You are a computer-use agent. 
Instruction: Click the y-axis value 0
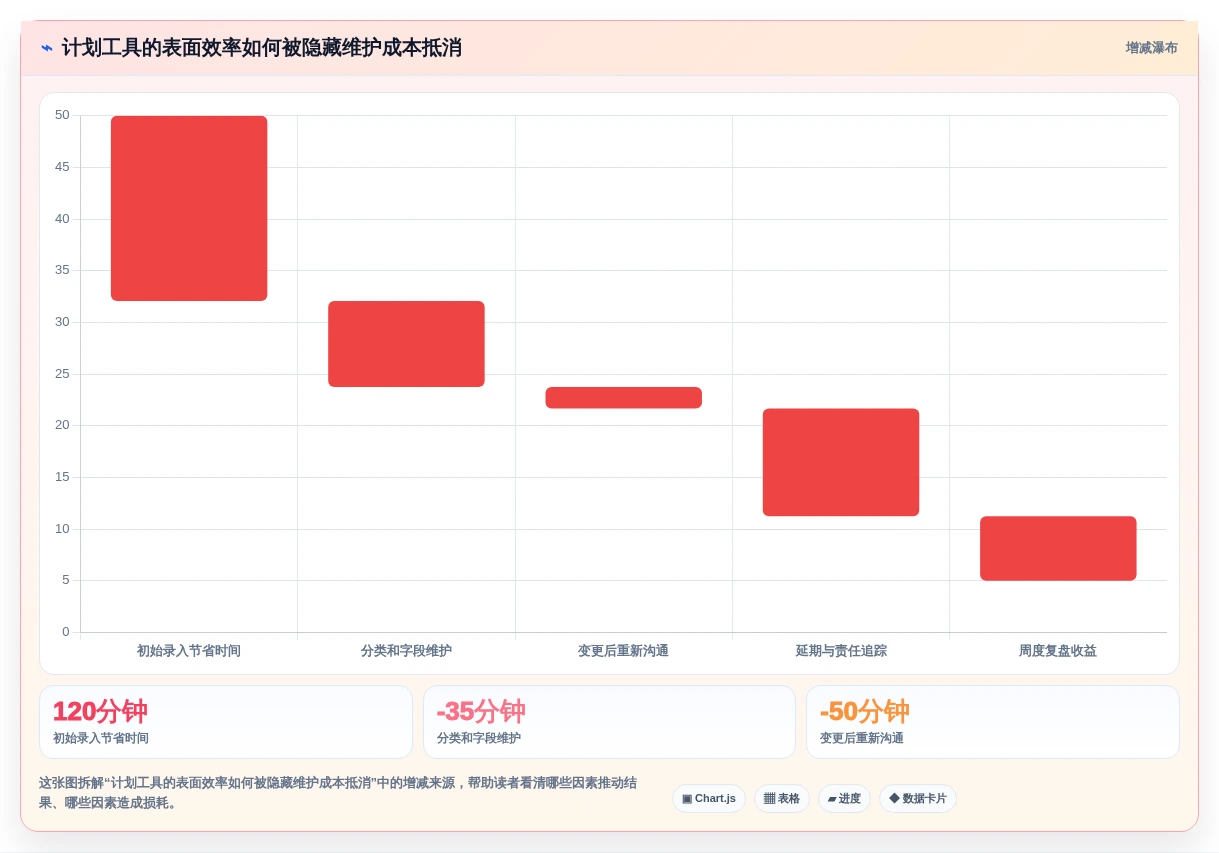coord(66,632)
